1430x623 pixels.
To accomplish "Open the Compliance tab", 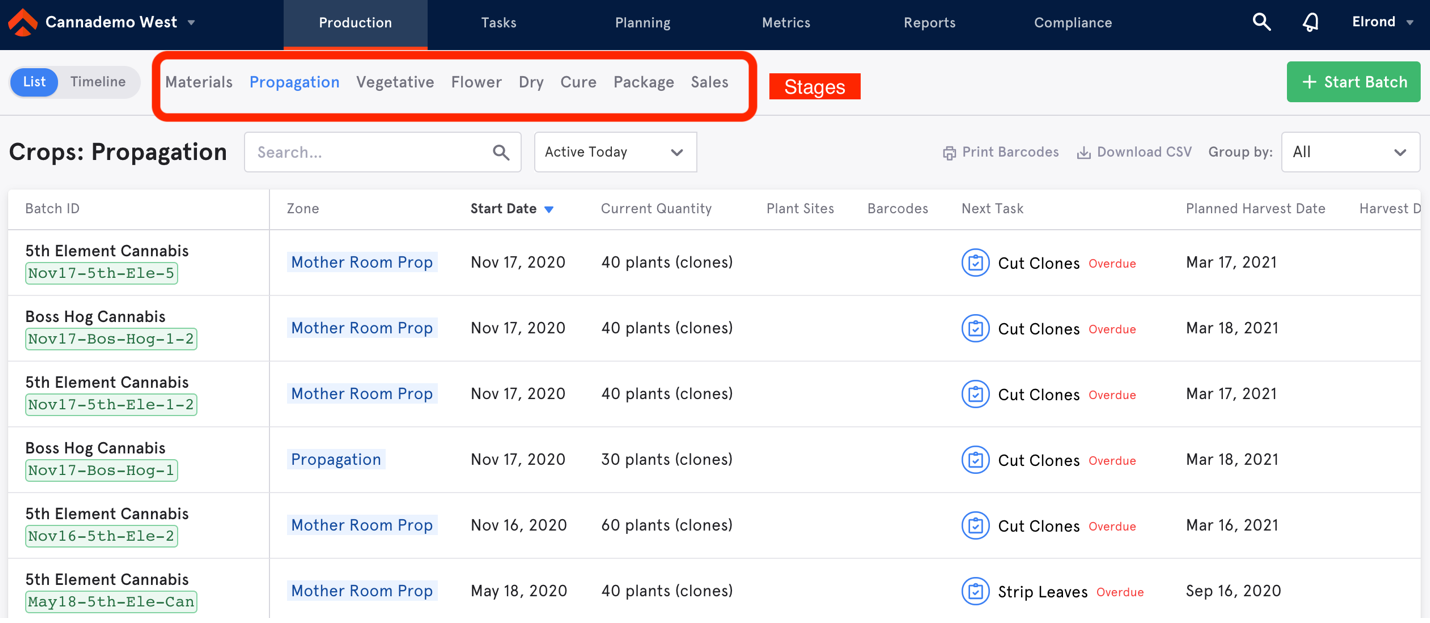I will [1073, 23].
